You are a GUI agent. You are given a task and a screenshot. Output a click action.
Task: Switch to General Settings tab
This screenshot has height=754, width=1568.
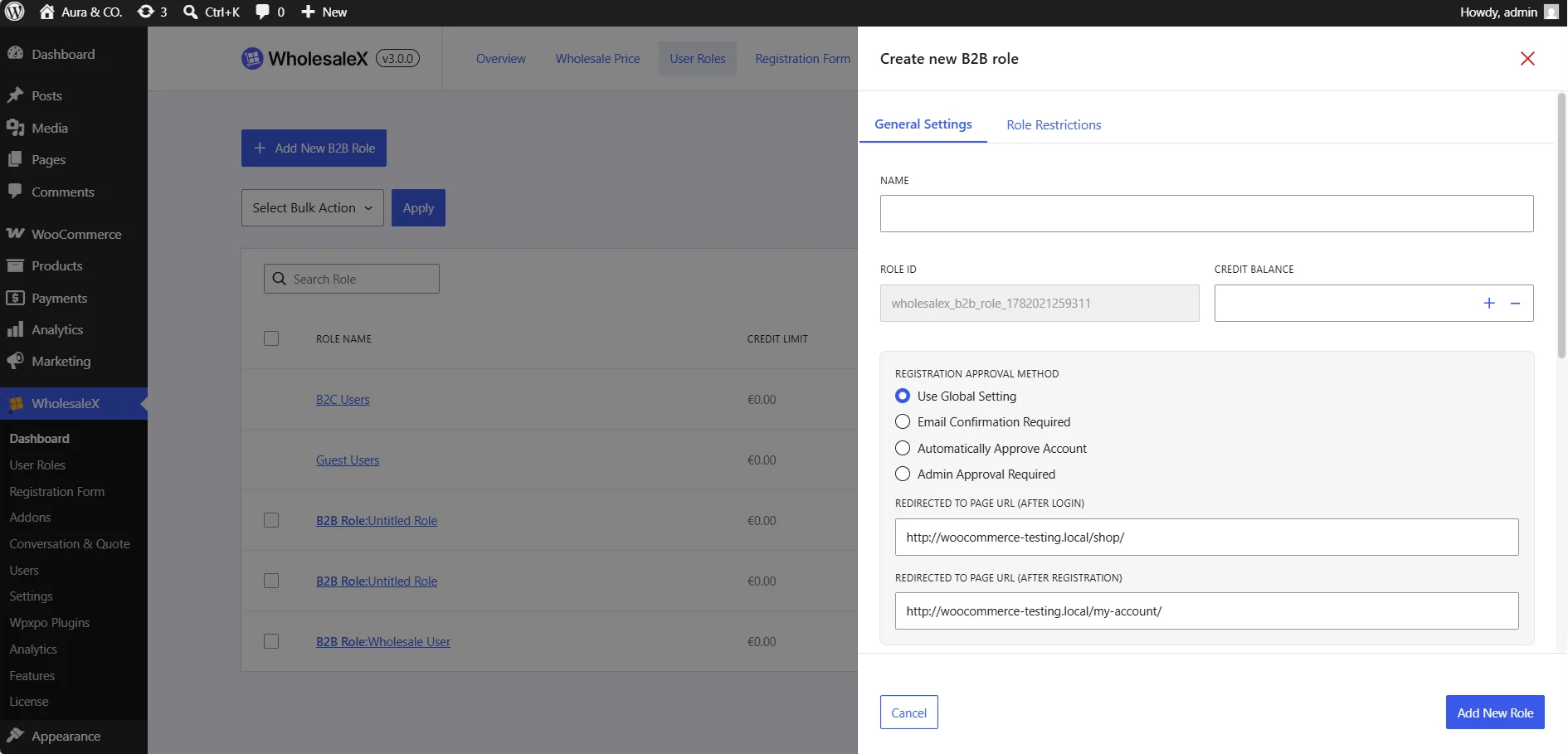(x=923, y=124)
